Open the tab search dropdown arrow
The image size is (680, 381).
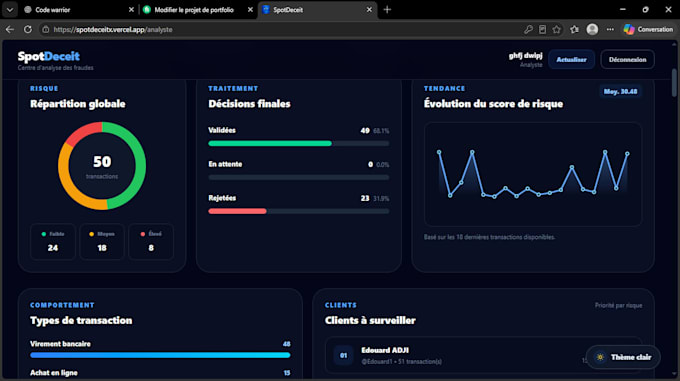point(10,10)
